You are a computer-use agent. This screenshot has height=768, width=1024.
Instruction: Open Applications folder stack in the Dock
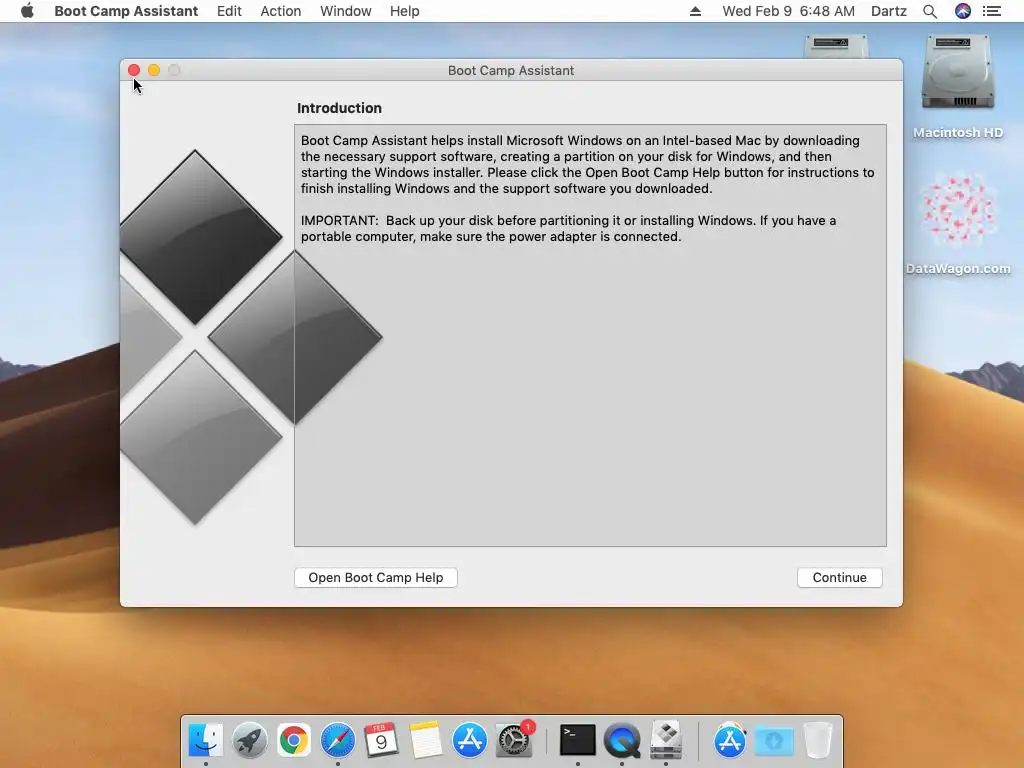(x=729, y=740)
